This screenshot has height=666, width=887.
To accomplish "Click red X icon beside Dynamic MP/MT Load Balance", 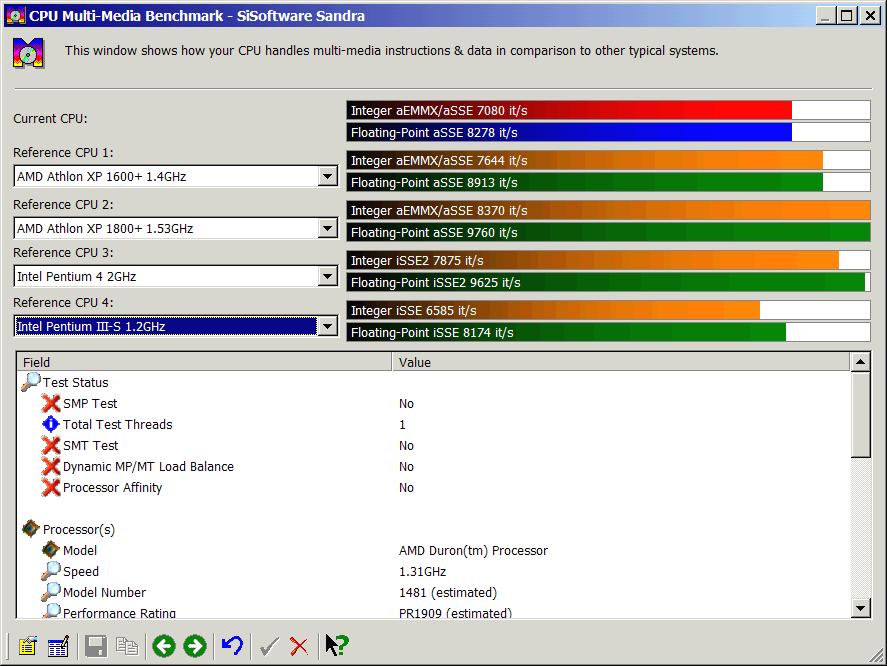I will tap(51, 466).
